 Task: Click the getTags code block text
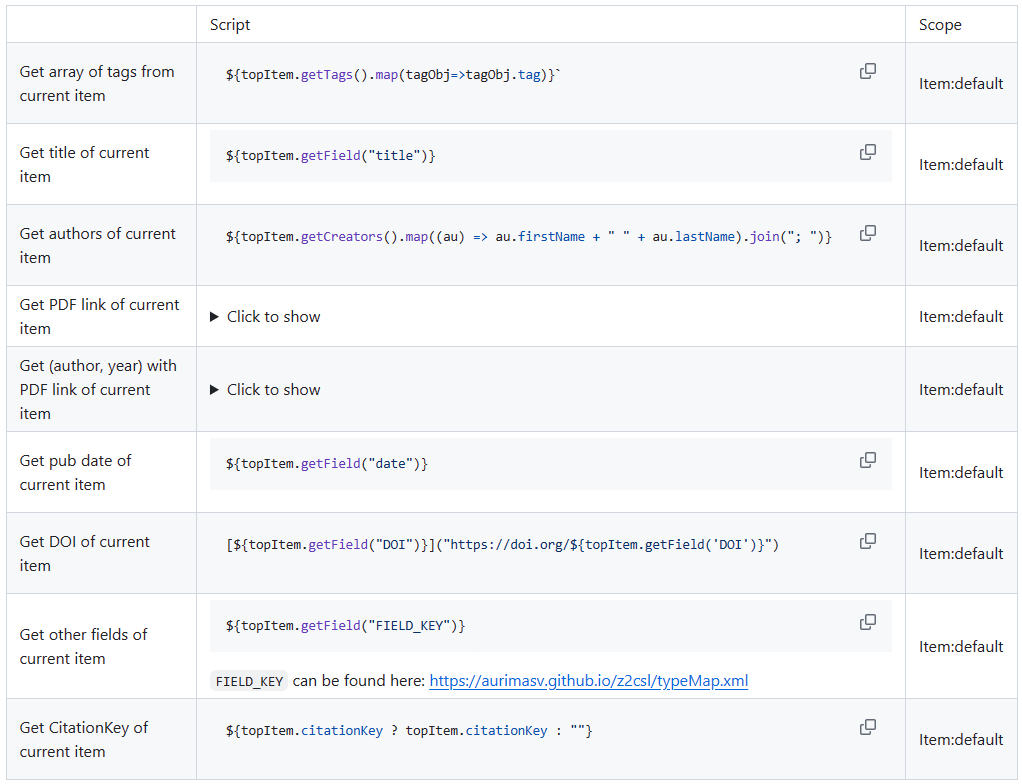point(393,76)
